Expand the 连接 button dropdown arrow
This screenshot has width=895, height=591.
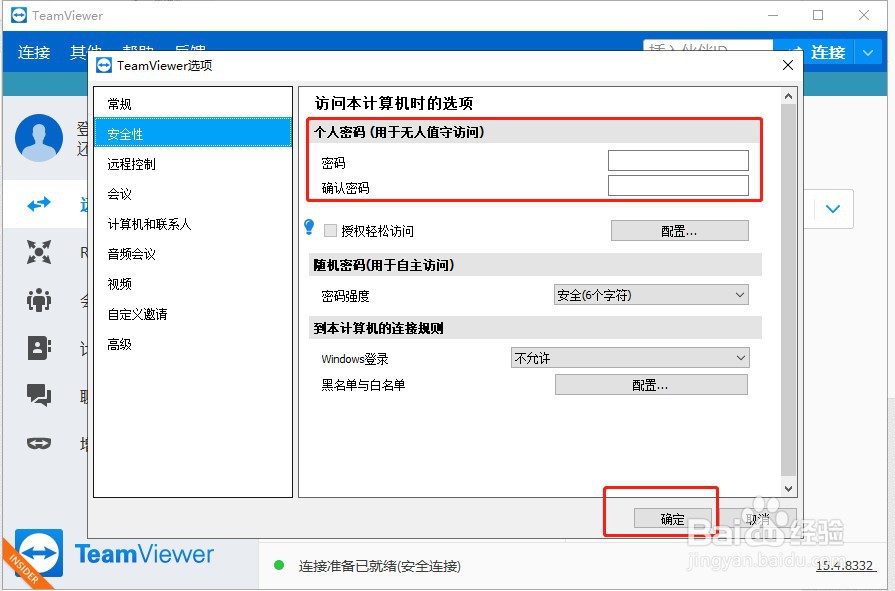coord(866,52)
